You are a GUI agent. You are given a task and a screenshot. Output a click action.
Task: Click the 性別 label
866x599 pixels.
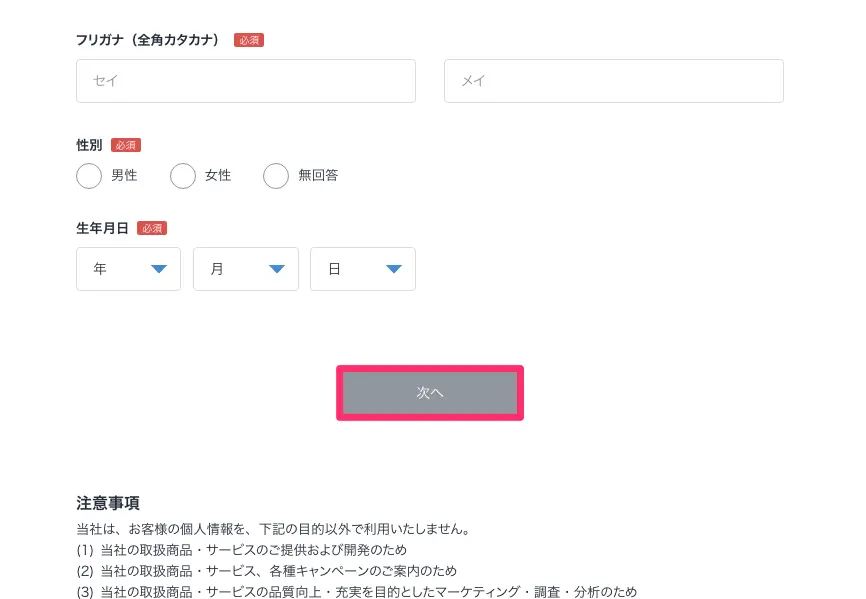point(89,145)
